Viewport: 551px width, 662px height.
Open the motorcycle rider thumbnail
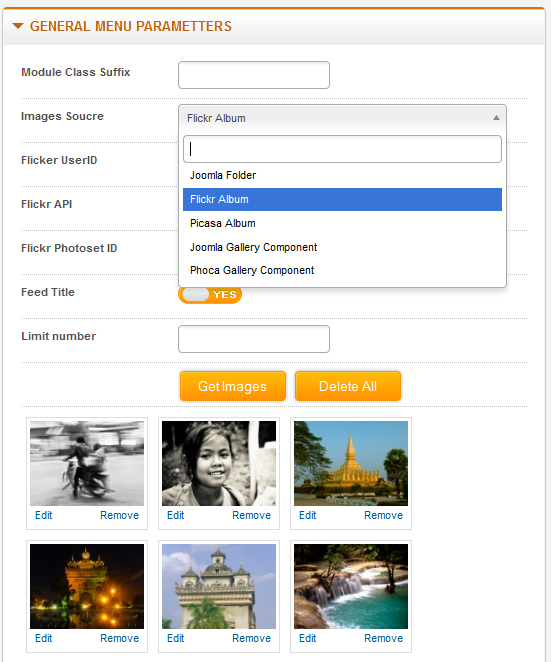[x=87, y=463]
